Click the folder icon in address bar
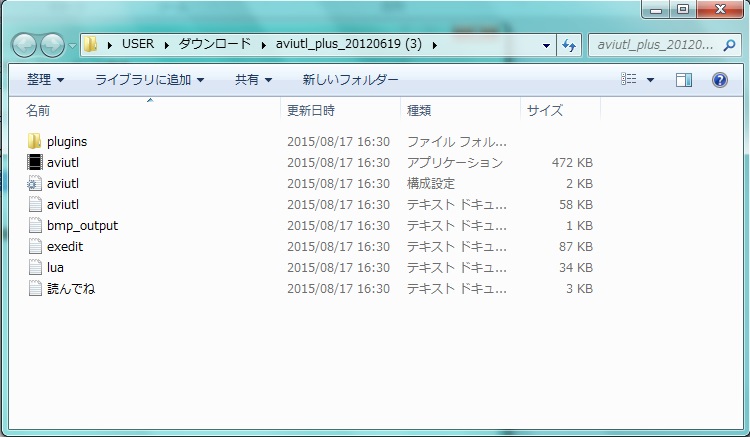 pos(90,44)
